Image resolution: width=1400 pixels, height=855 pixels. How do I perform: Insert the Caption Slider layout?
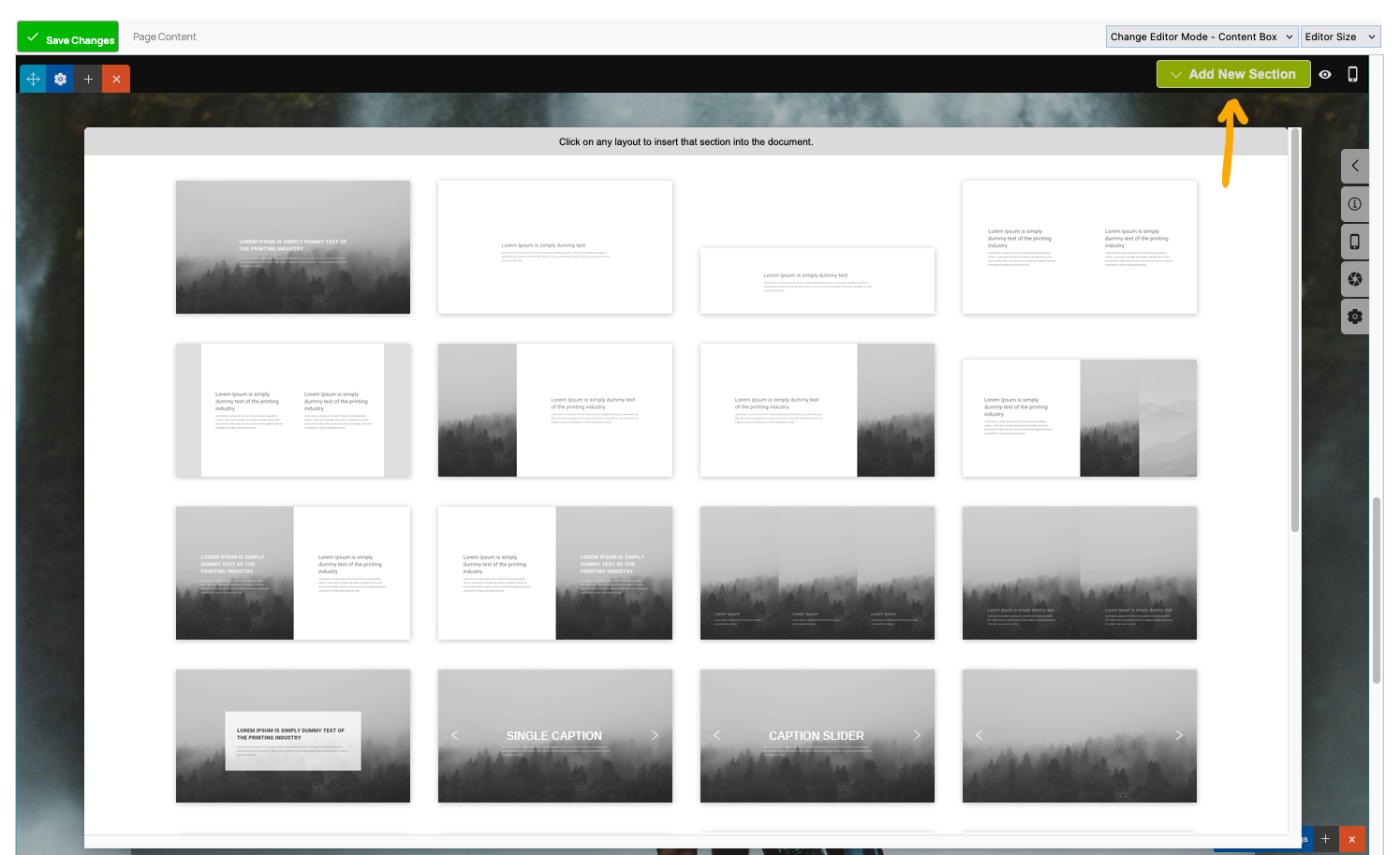817,736
